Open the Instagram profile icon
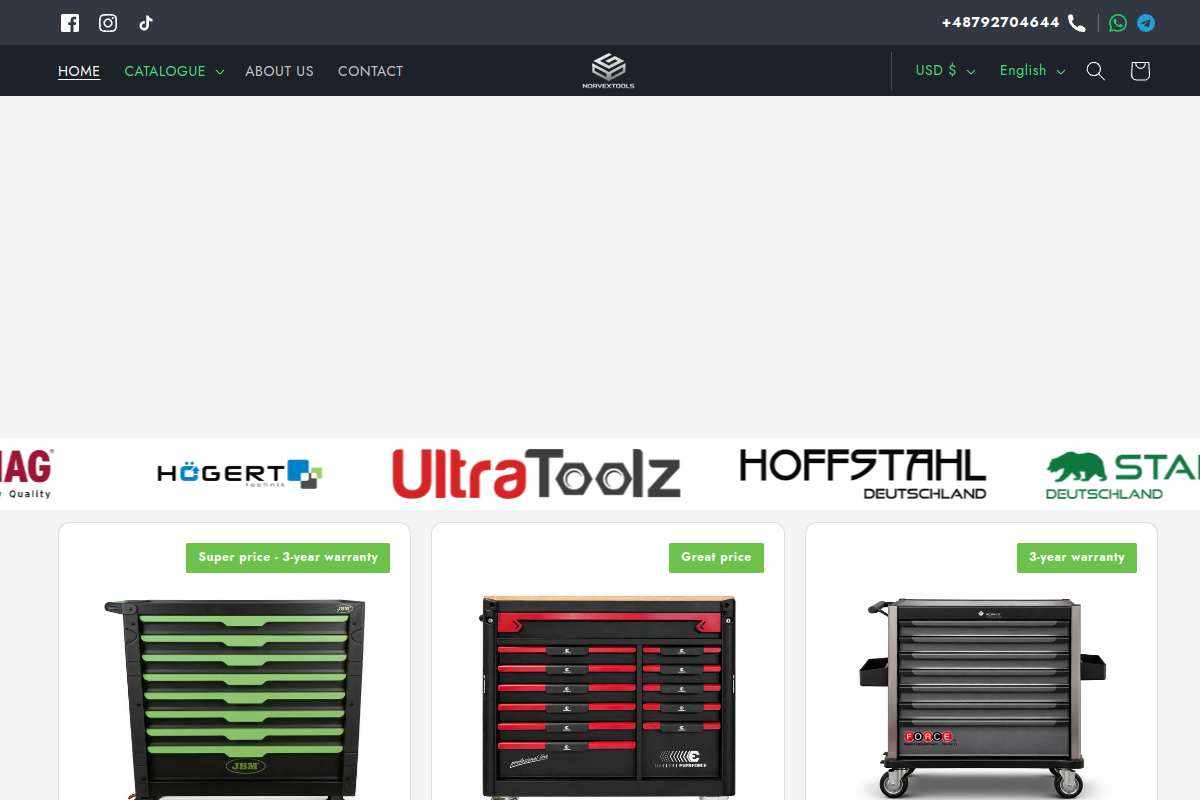This screenshot has width=1200, height=800. pyautogui.click(x=108, y=23)
